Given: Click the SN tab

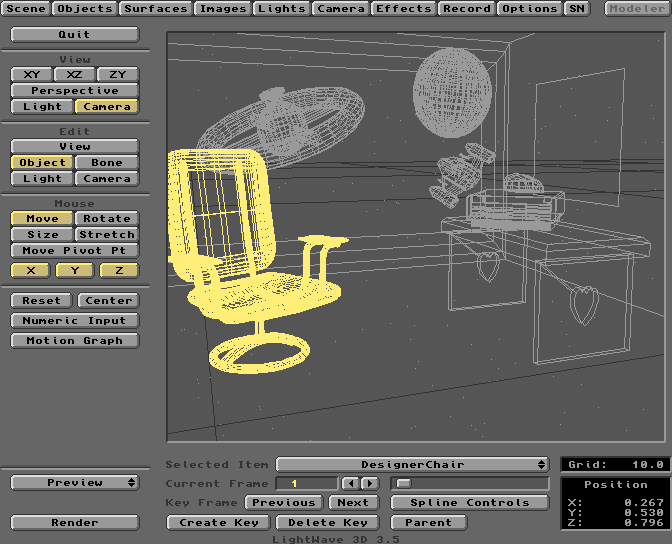Looking at the screenshot, I should pos(577,9).
